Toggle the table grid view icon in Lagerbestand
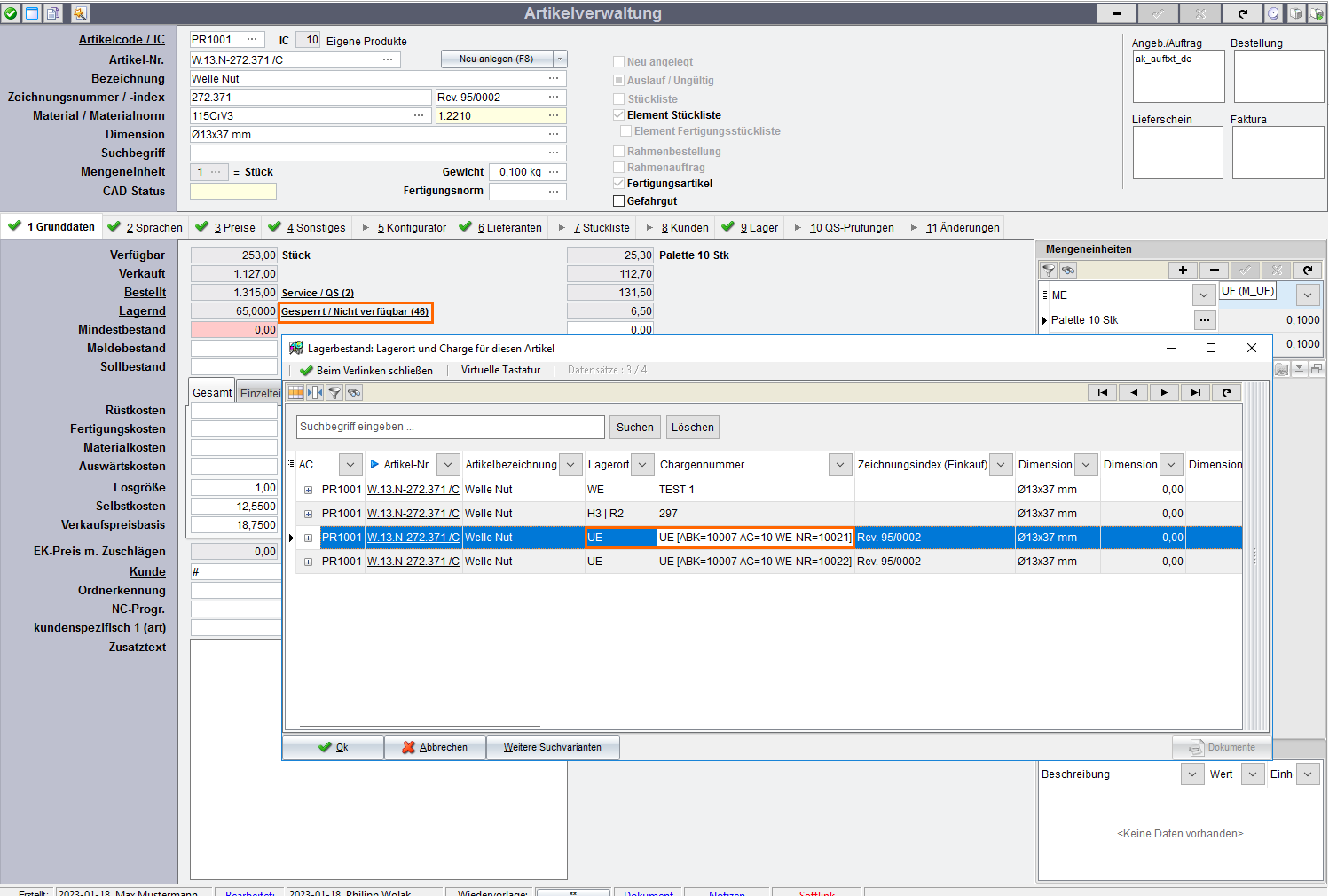Viewport: 1329px width, 896px height. click(295, 392)
